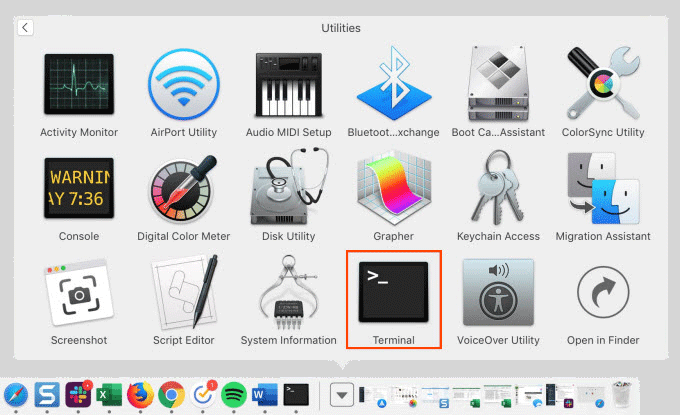Open Microsoft Word in the Dock
Viewport: 680px width, 415px height.
pyautogui.click(x=265, y=395)
